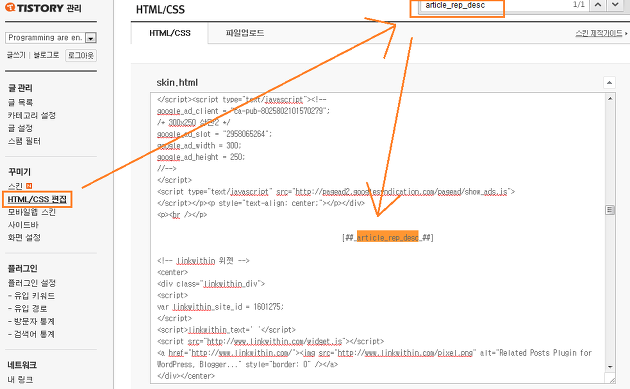Click the google_ad_client code line

tap(243, 111)
